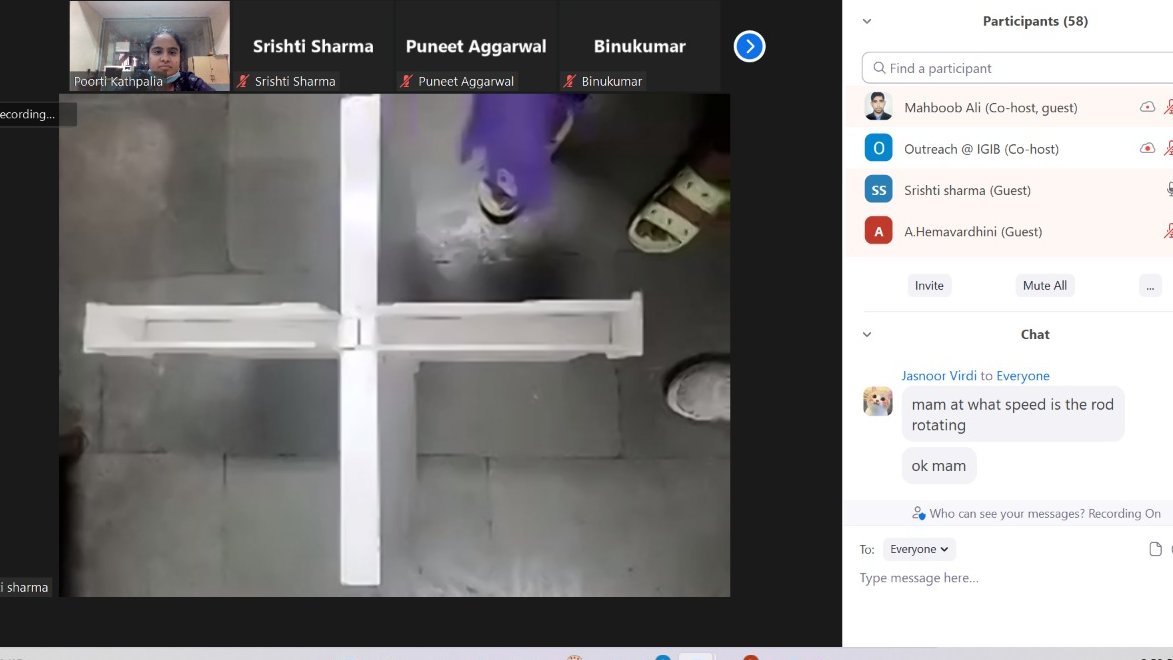Click A.Hemavardhini's red A avatar

tap(878, 230)
